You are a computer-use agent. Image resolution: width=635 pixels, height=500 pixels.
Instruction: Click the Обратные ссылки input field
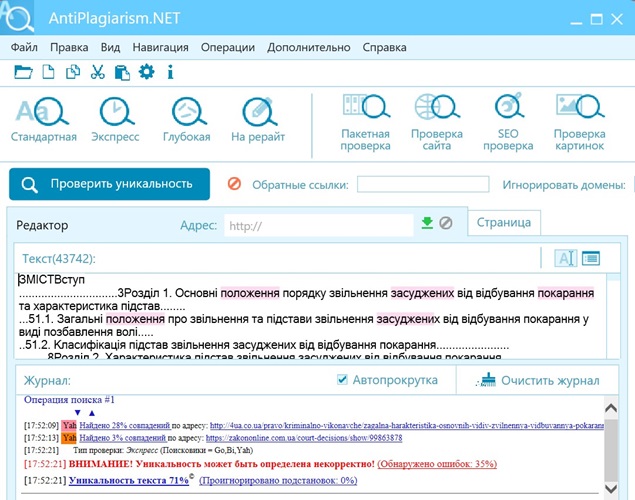pyautogui.click(x=423, y=184)
